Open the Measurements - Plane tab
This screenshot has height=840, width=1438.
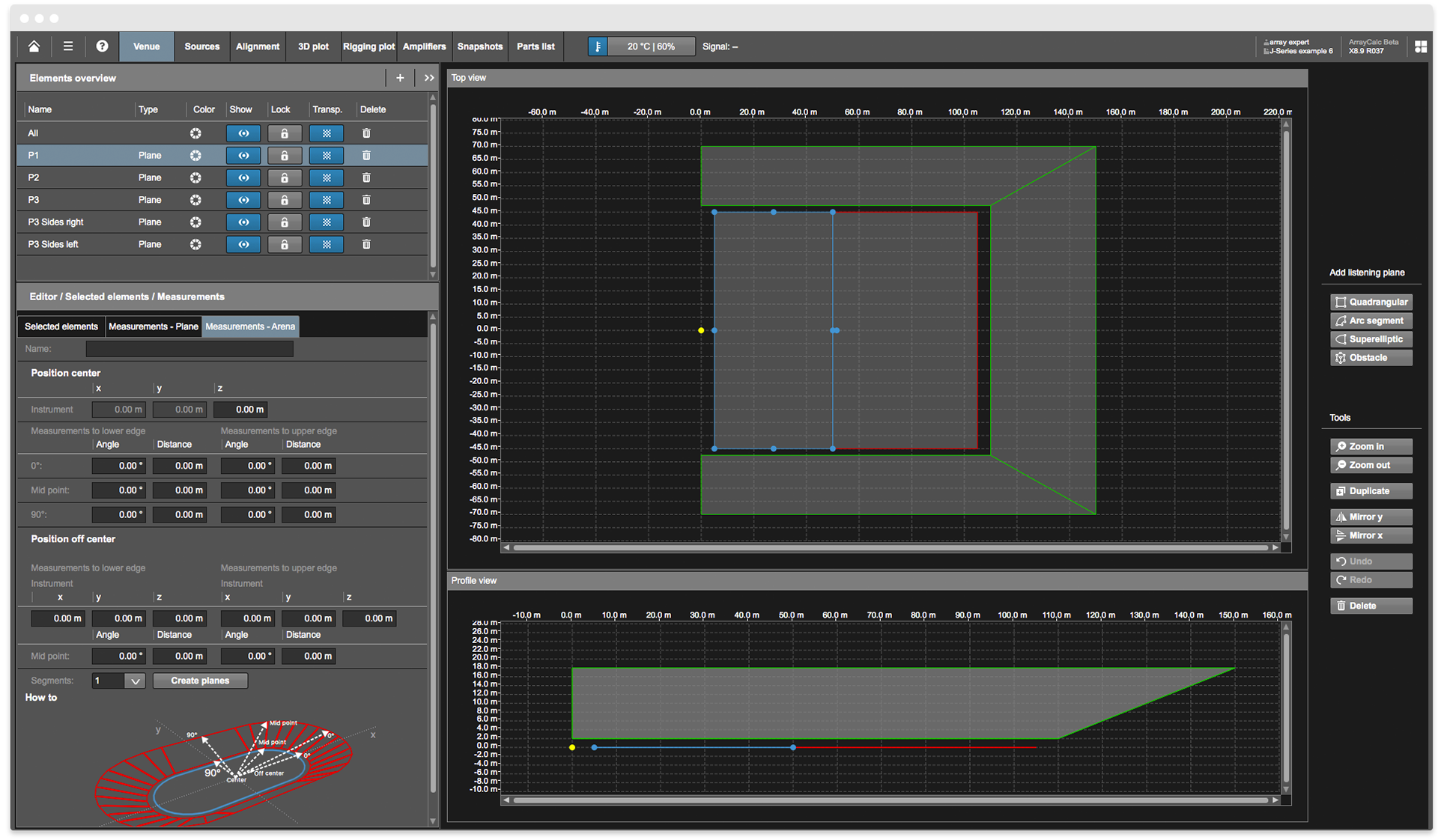[x=153, y=327]
